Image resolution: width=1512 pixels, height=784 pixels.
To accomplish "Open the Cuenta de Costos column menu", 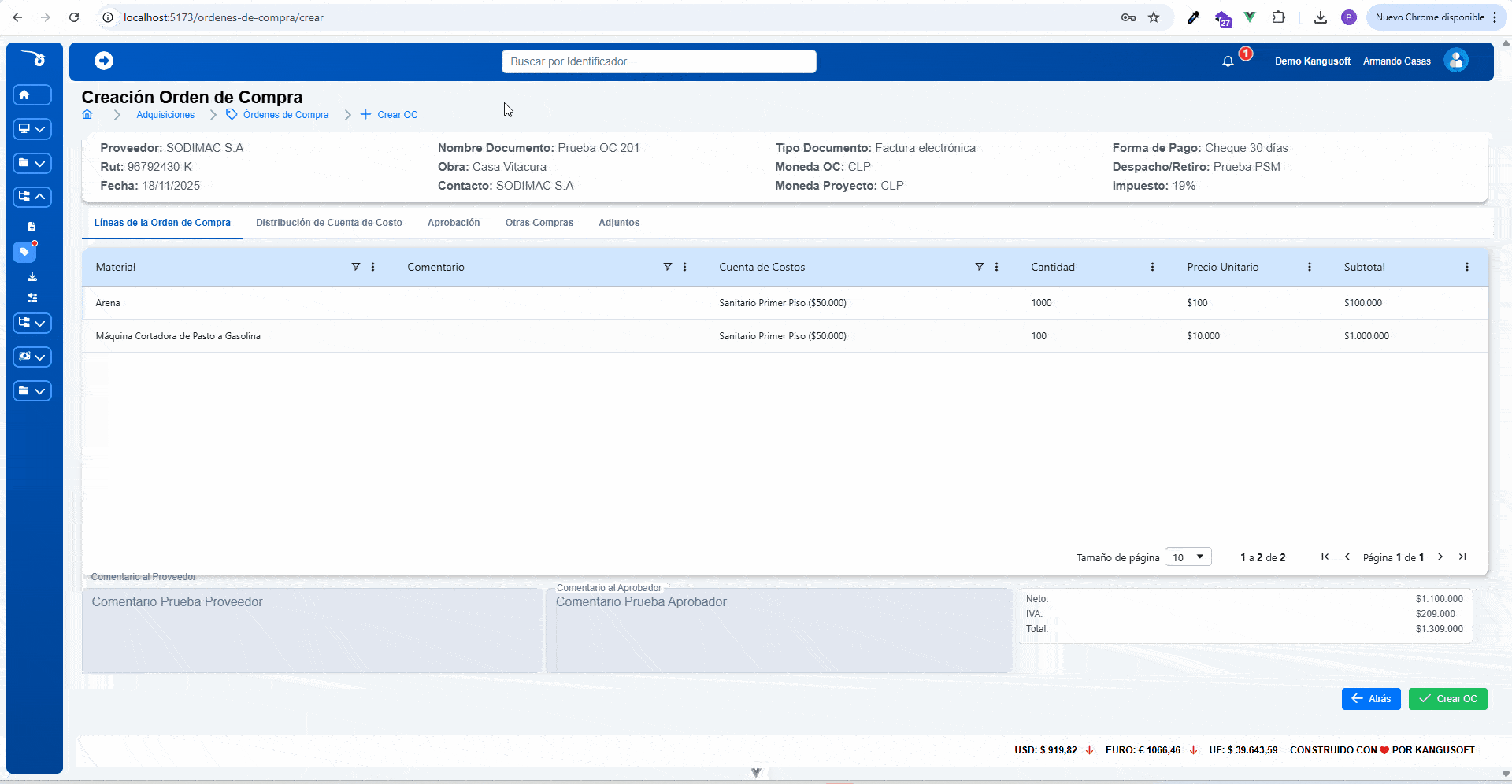I will [997, 267].
